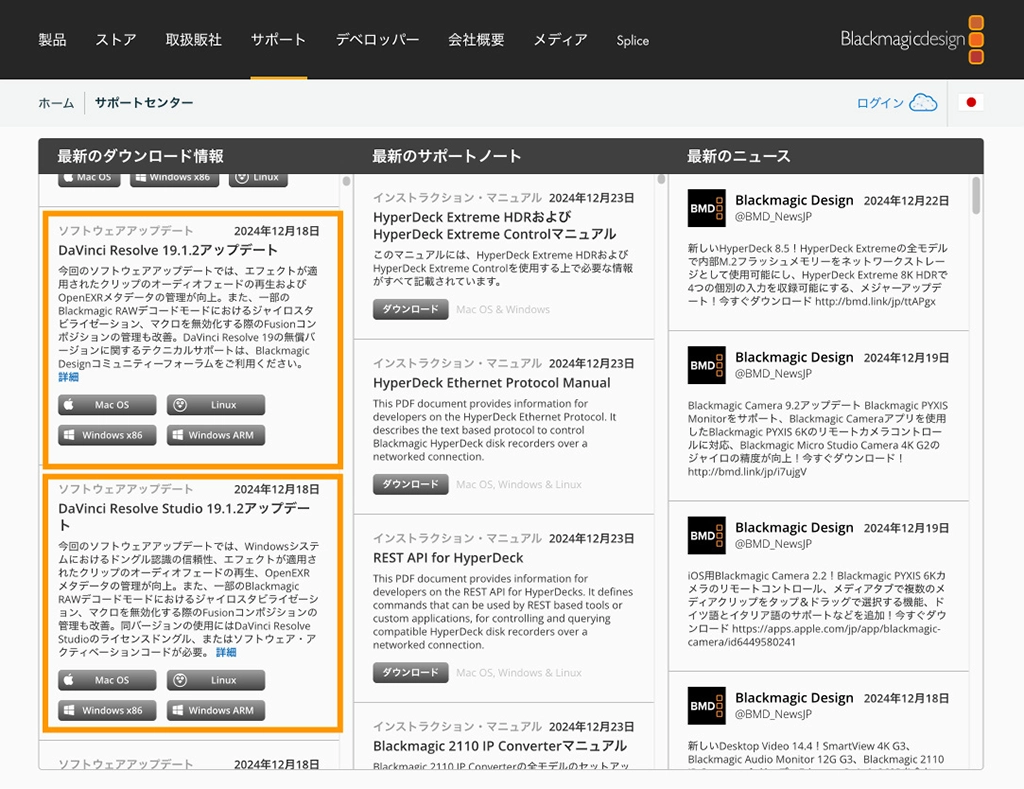Open HyperDeck Extreme HDR manual title
The width and height of the screenshot is (1024, 789).
(x=494, y=225)
